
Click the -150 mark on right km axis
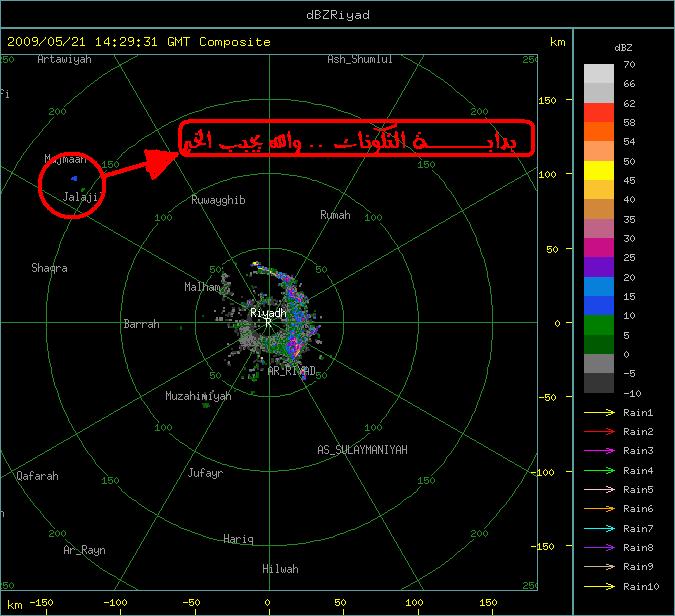point(543,546)
